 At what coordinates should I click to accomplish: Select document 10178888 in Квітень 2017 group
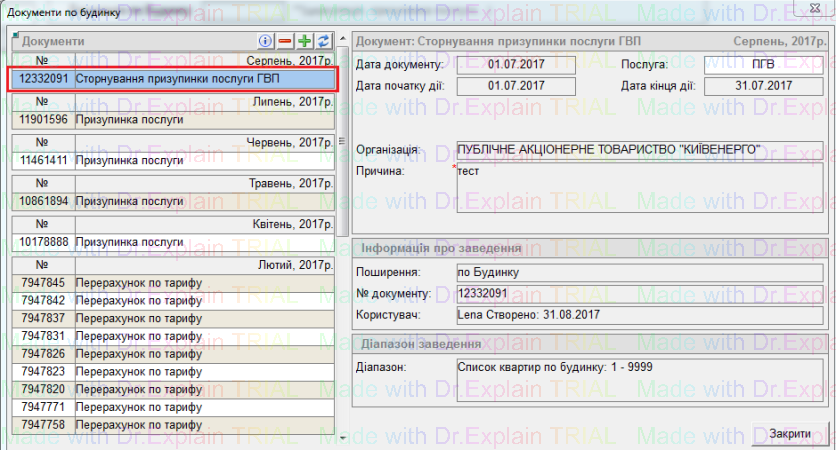coord(173,242)
